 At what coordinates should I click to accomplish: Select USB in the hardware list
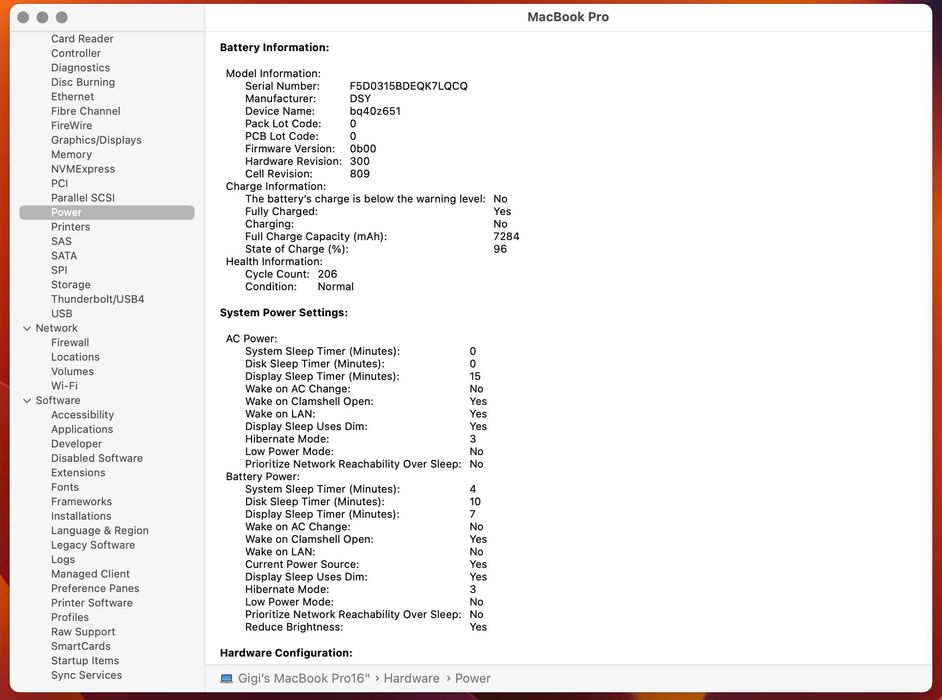coord(61,313)
